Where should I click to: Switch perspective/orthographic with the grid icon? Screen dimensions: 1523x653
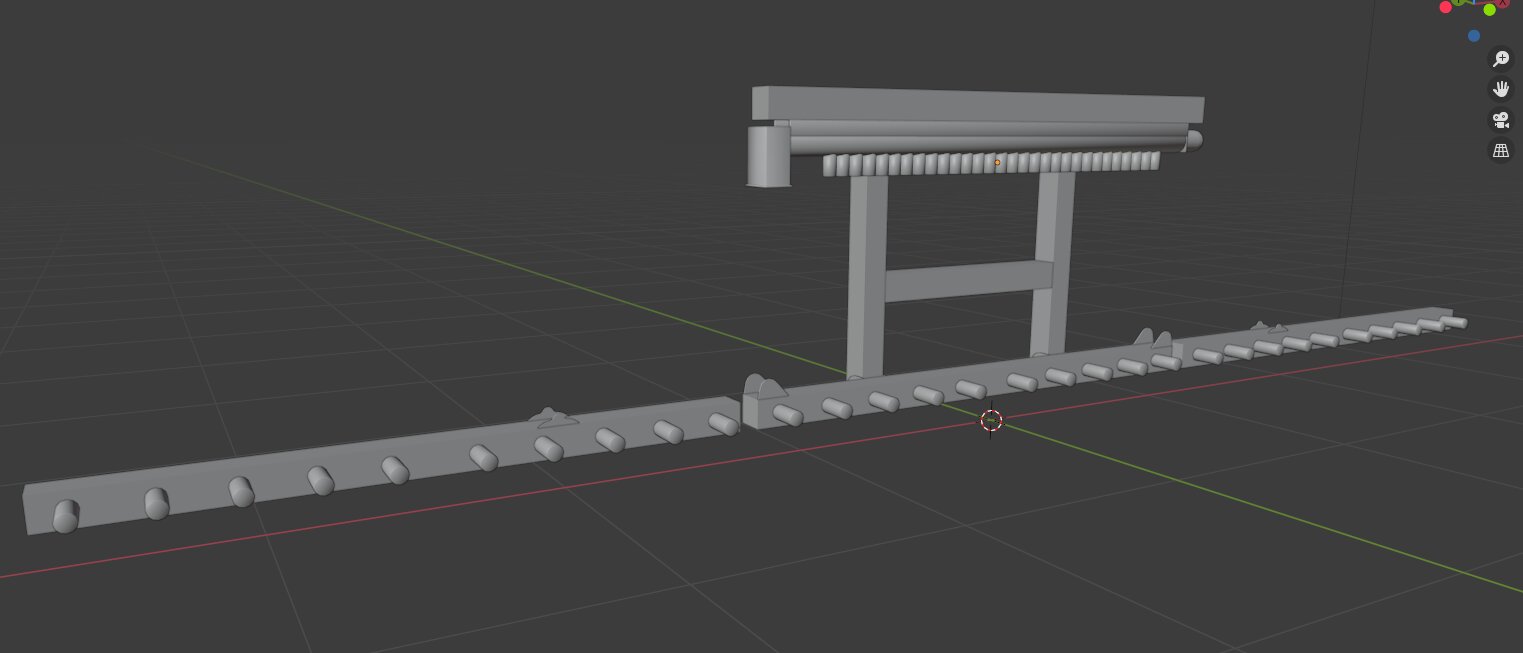click(1500, 151)
